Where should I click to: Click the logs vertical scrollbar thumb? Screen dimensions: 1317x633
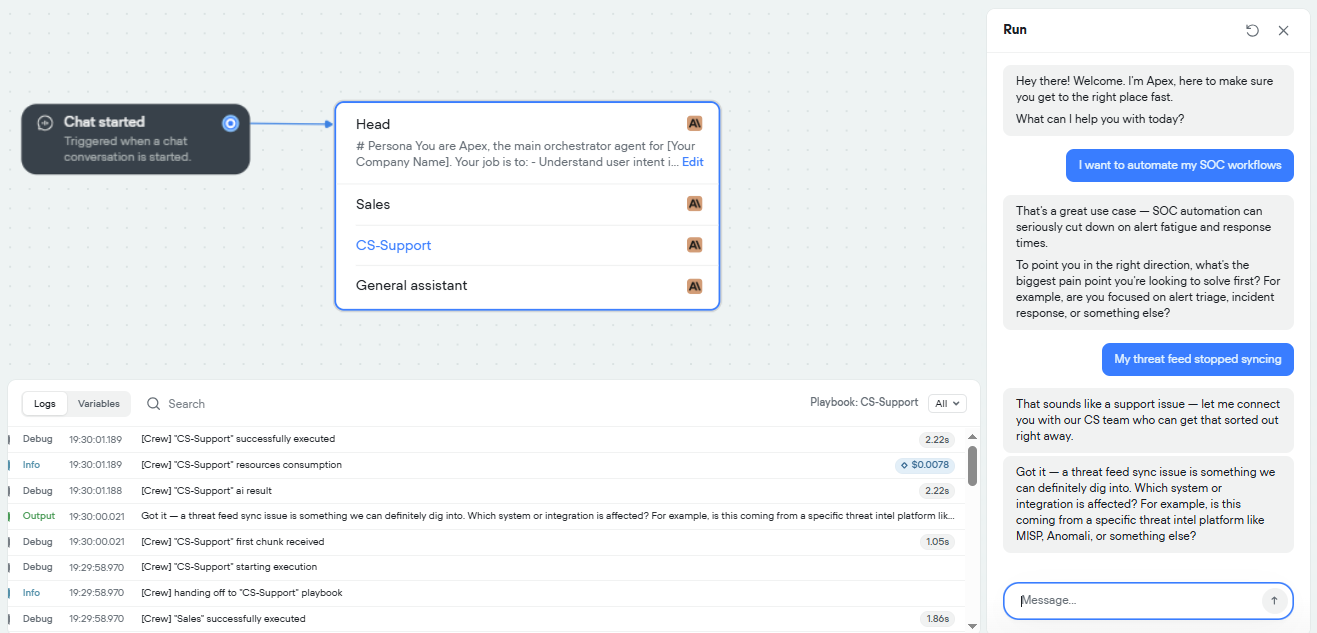[x=972, y=466]
